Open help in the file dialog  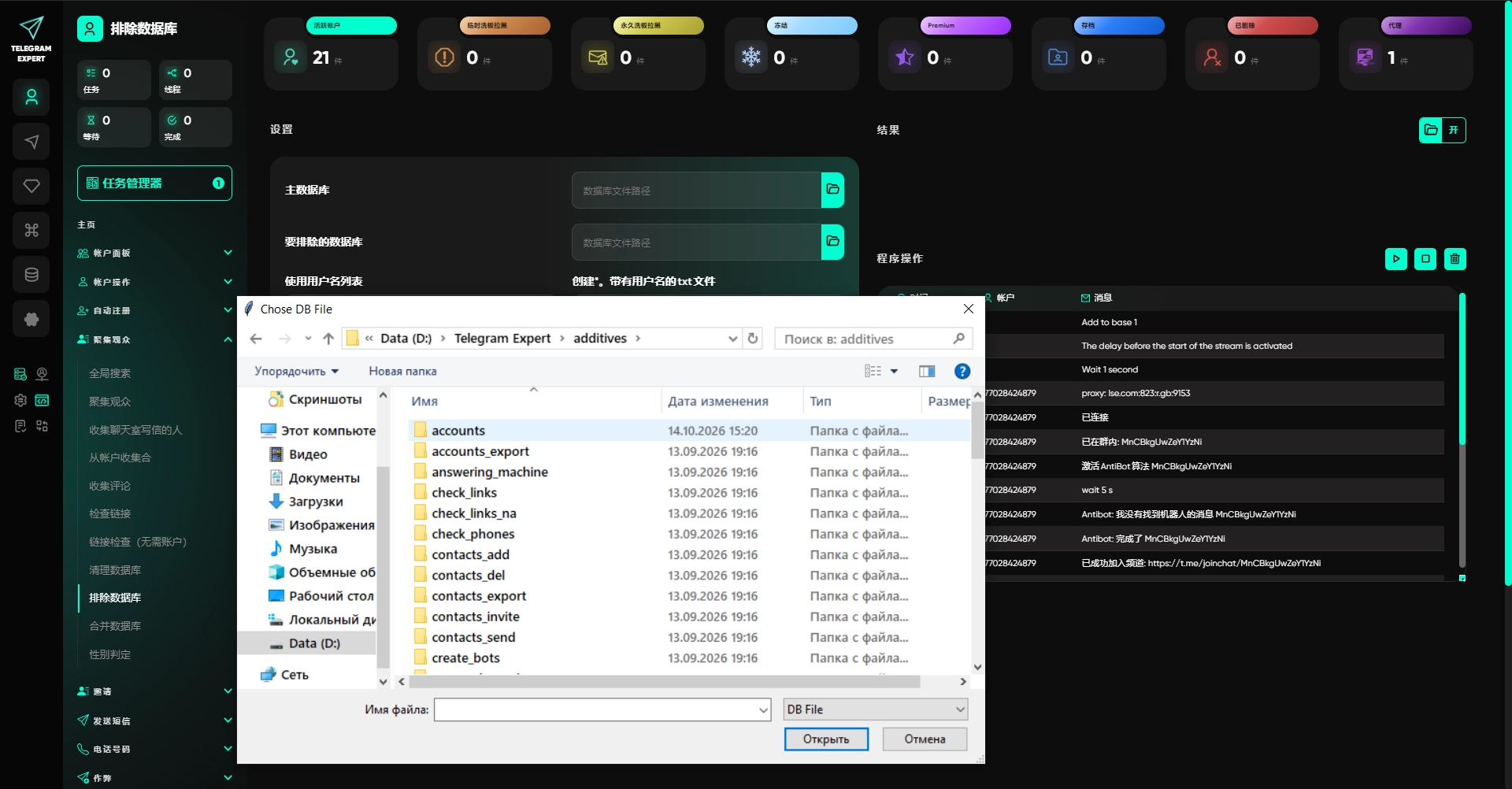[962, 371]
